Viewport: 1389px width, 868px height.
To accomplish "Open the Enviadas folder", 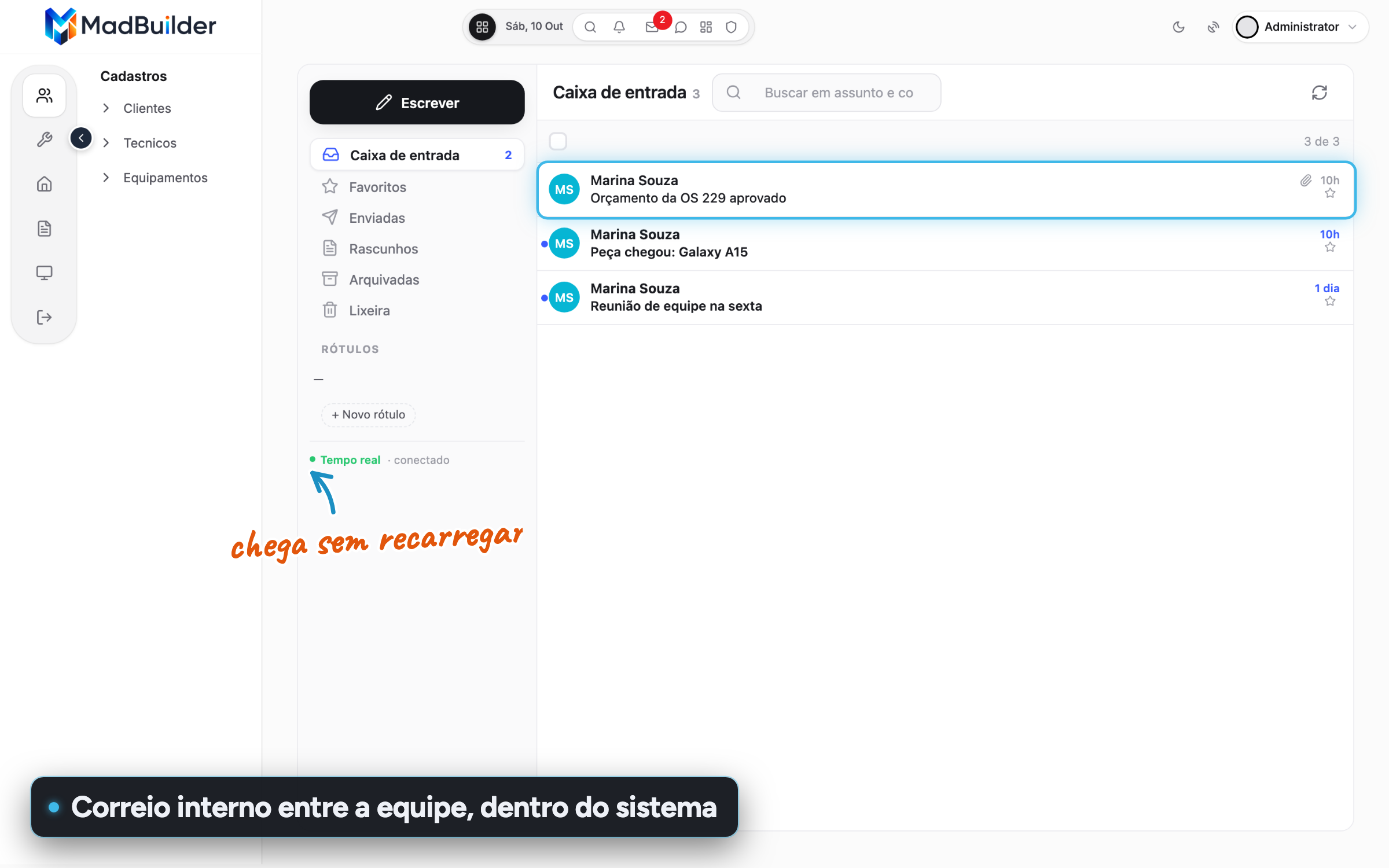I will pyautogui.click(x=417, y=218).
